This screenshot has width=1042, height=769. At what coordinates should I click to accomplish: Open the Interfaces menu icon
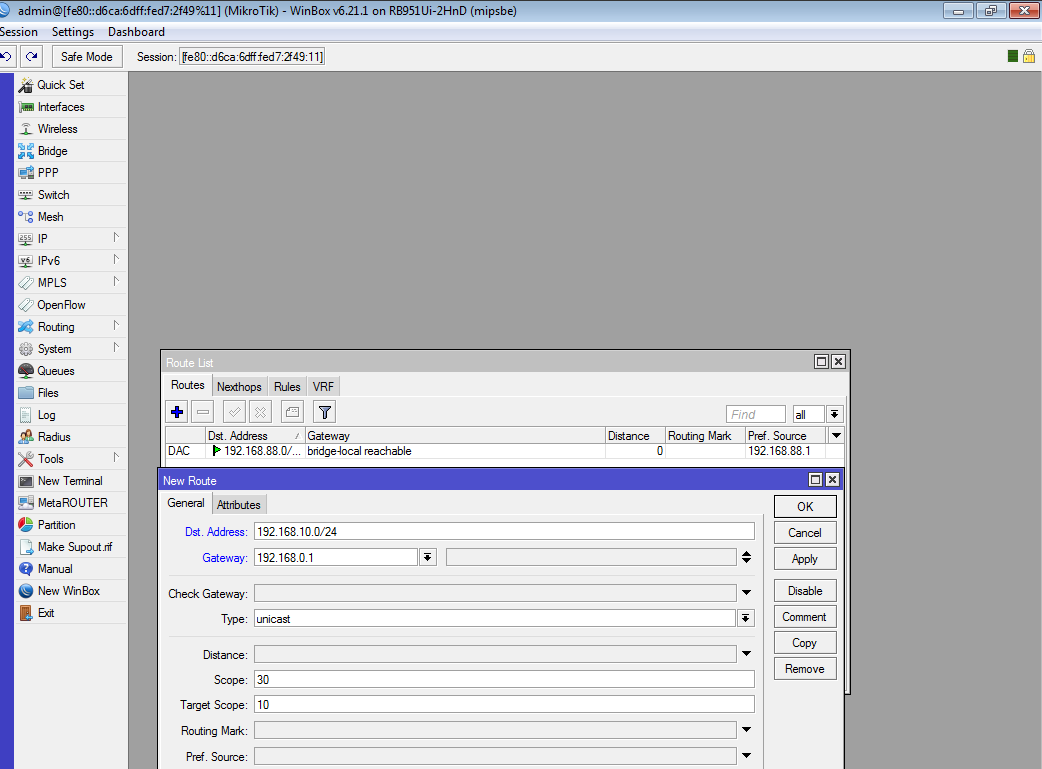pyautogui.click(x=26, y=107)
